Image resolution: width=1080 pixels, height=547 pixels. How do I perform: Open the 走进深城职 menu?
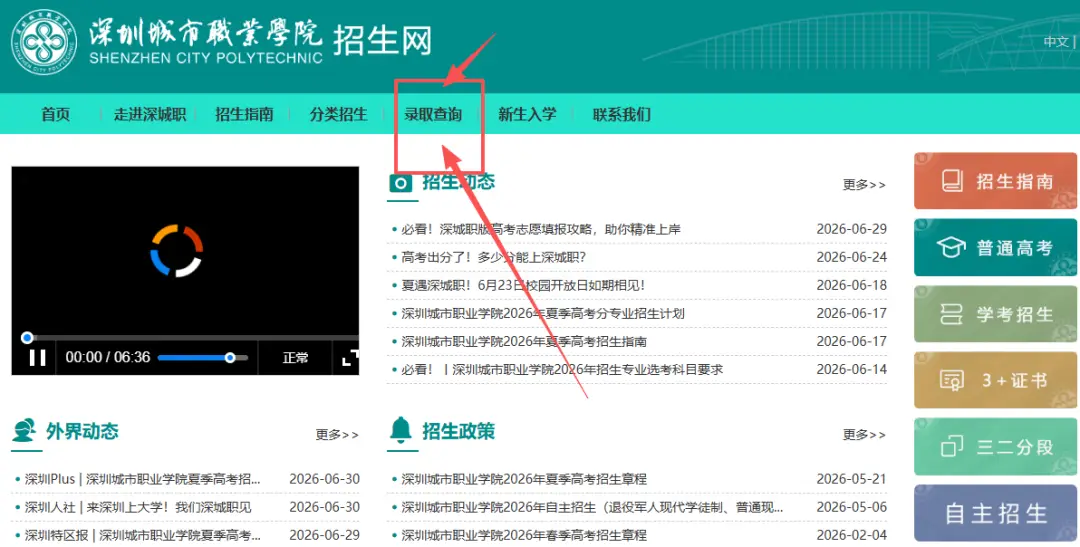point(149,114)
